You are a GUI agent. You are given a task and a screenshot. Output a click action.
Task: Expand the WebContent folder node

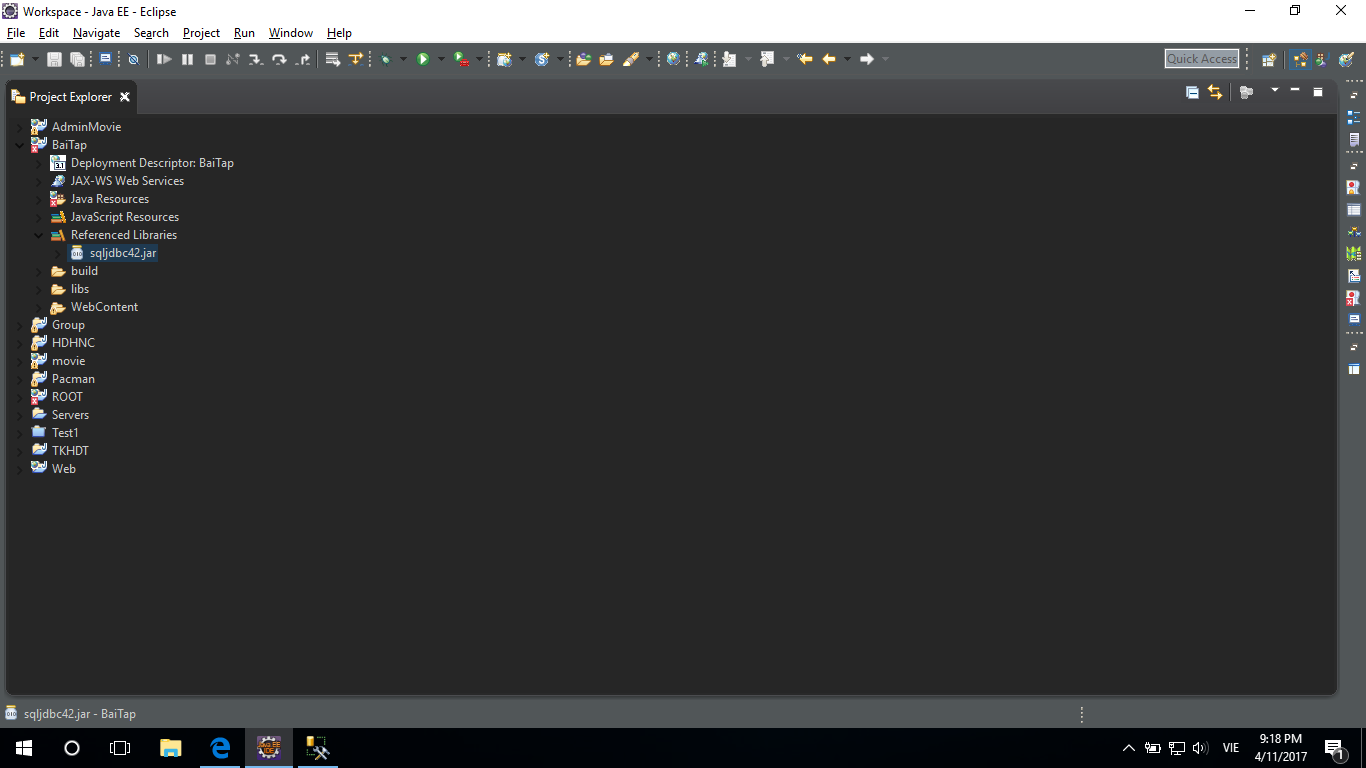coord(38,307)
